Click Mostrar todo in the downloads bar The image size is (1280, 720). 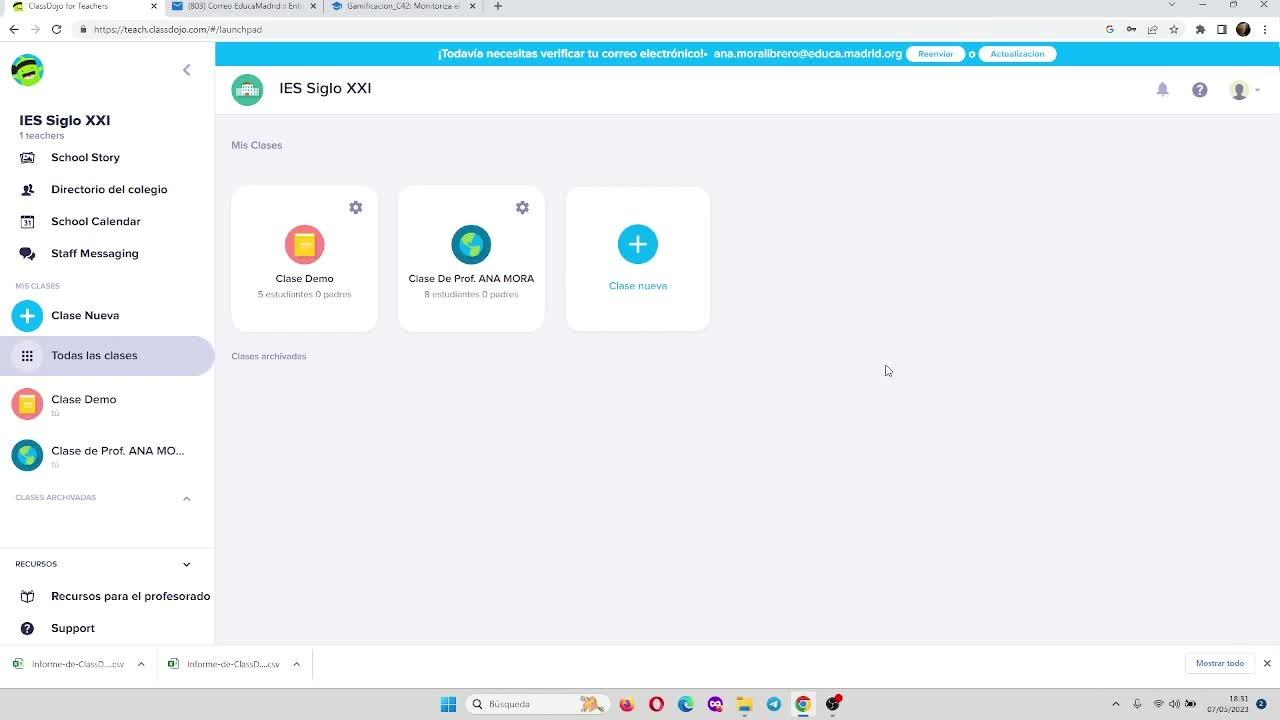click(1220, 663)
